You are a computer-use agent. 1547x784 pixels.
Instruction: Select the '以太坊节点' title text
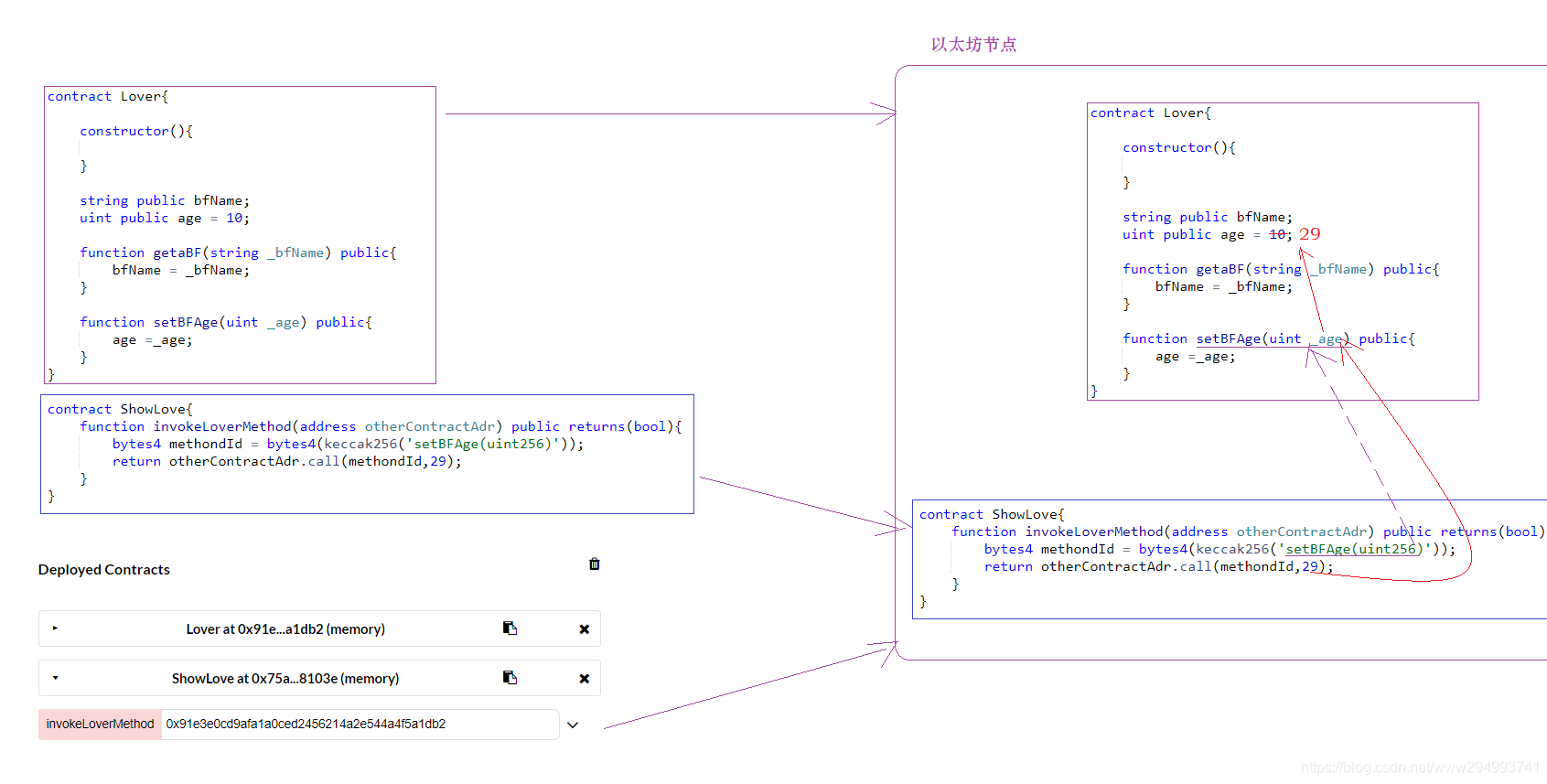[973, 45]
